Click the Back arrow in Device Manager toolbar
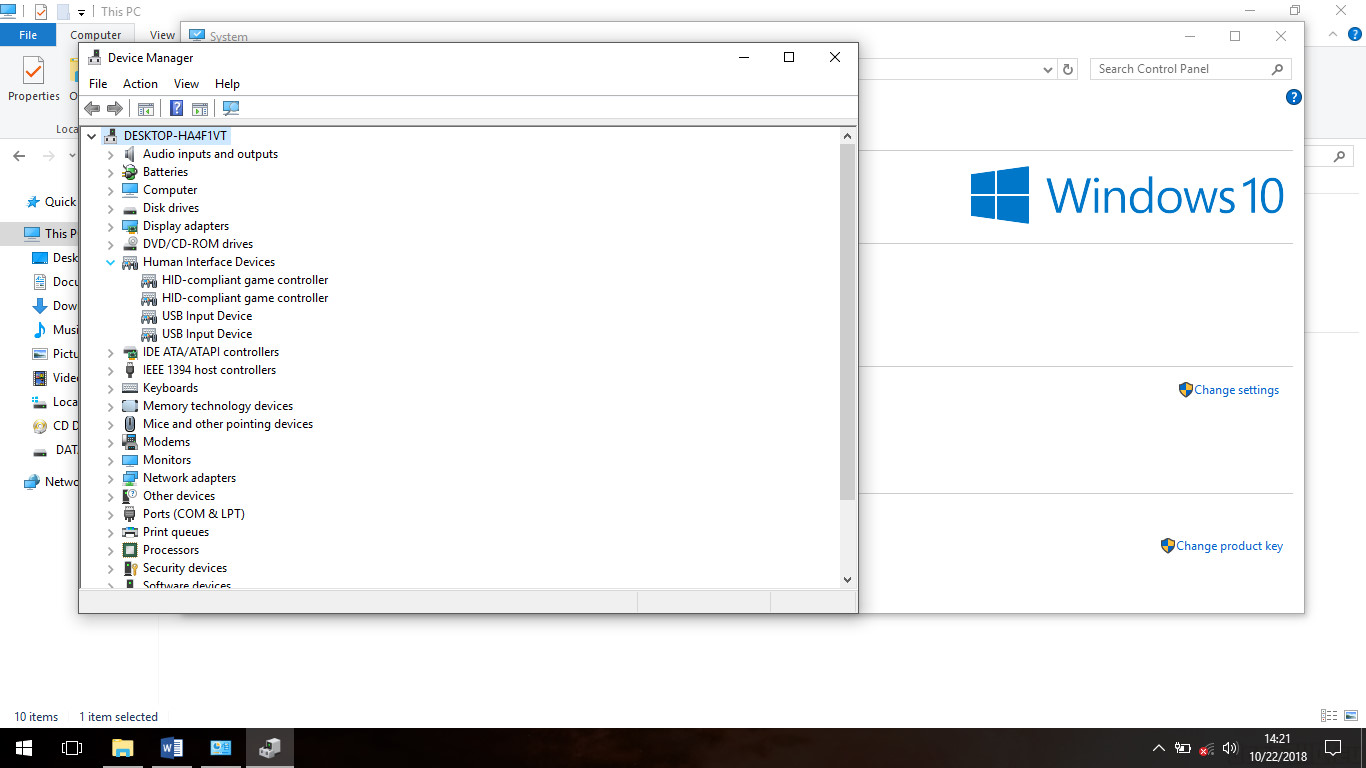 [92, 108]
